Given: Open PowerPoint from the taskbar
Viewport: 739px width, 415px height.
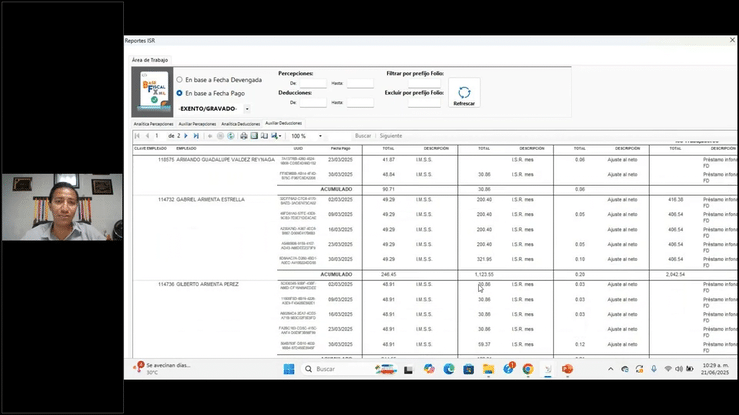Looking at the screenshot, I should tap(567, 369).
